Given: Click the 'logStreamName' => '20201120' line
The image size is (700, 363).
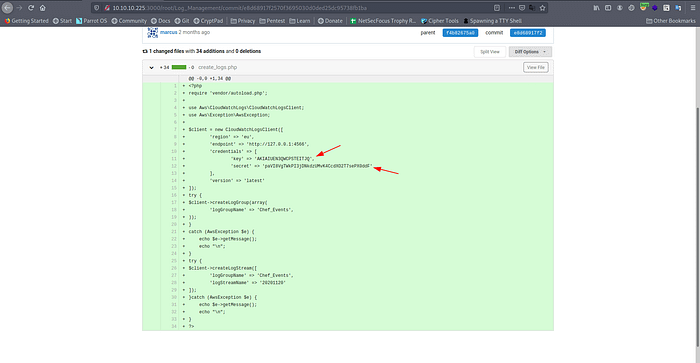Looking at the screenshot, I should pos(348,283).
